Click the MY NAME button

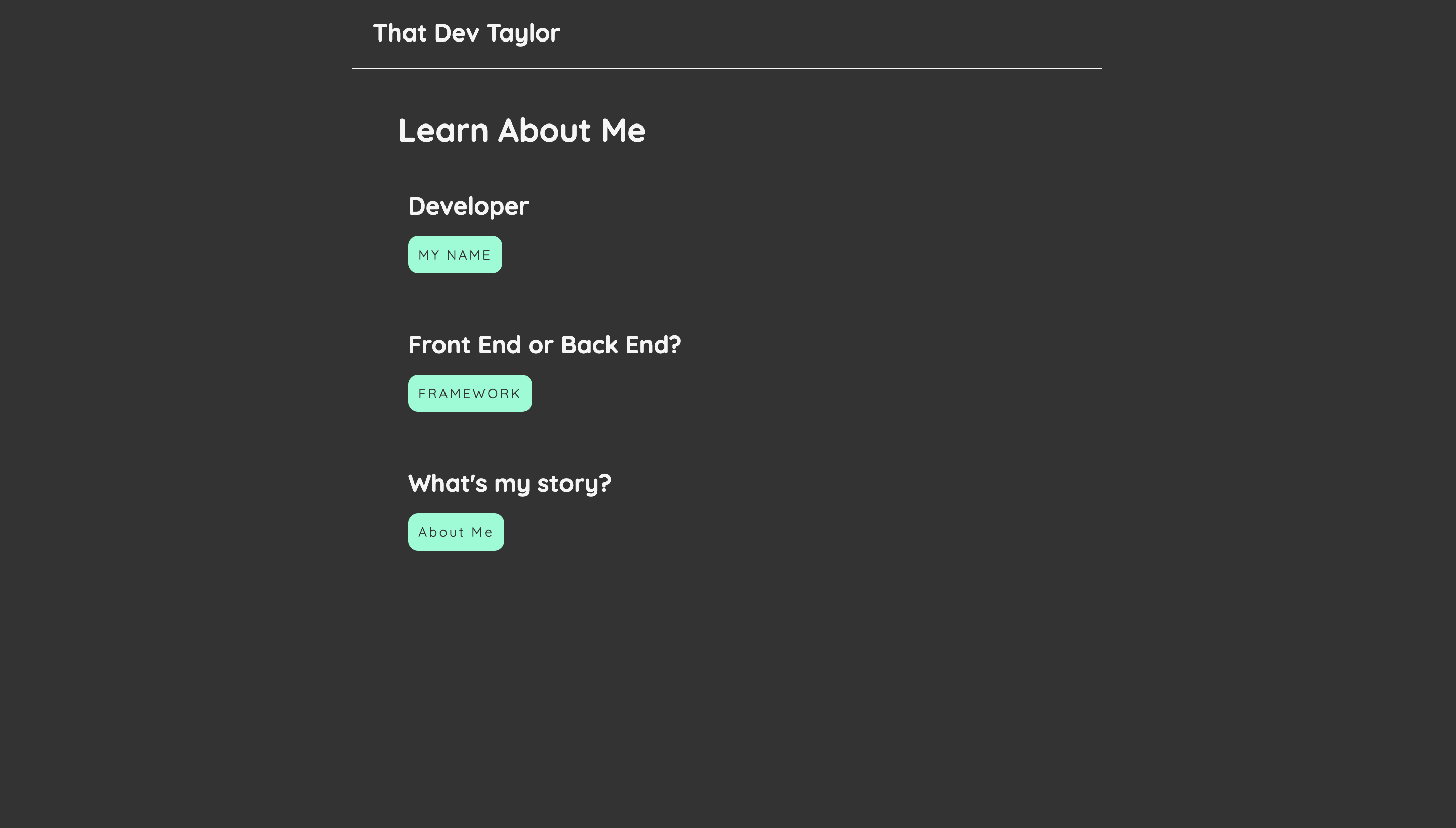tap(455, 255)
